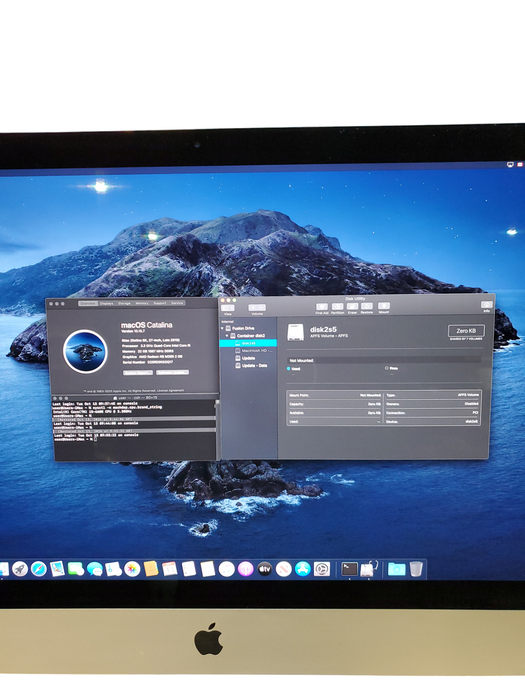Screen dimensions: 525x700
Task: Open Reminders from the Dock
Action: (189, 569)
